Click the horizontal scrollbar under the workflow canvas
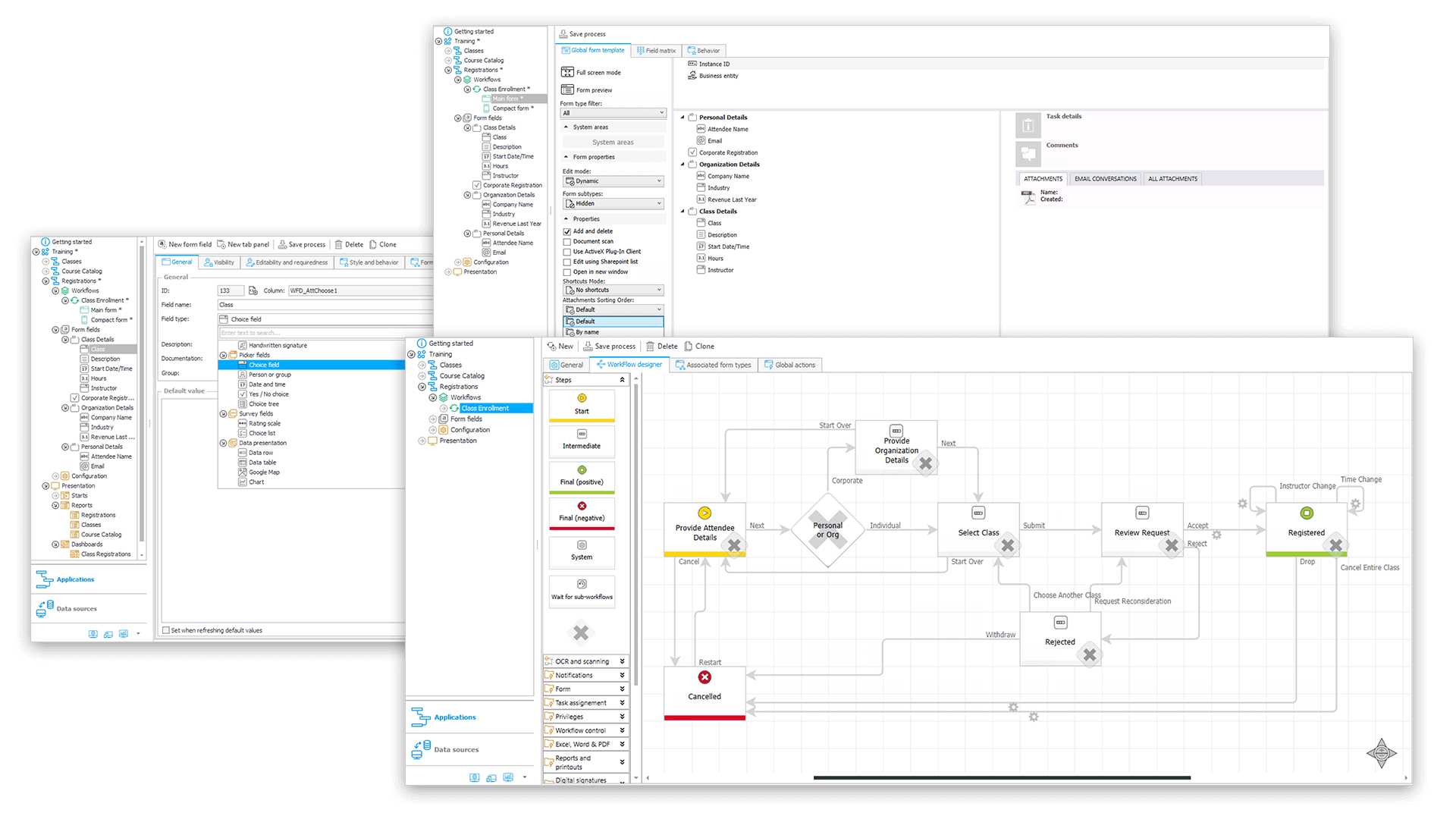1456x819 pixels. (x=1002, y=777)
